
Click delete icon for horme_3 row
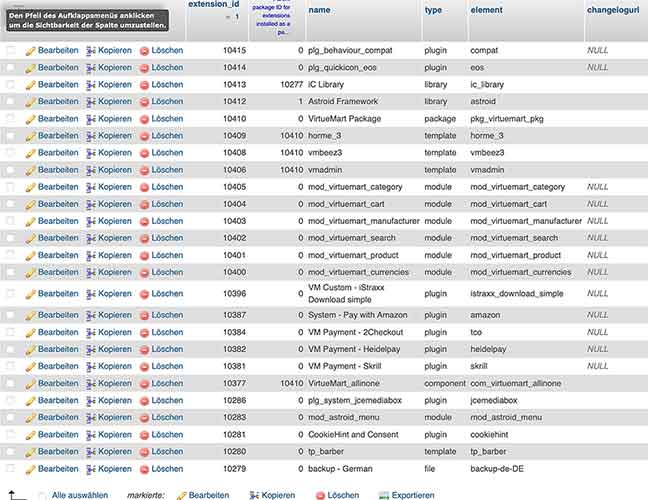point(144,136)
